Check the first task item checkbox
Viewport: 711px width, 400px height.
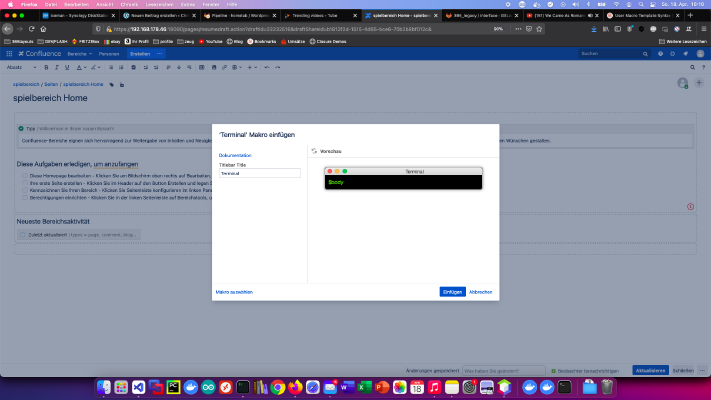click(25, 176)
